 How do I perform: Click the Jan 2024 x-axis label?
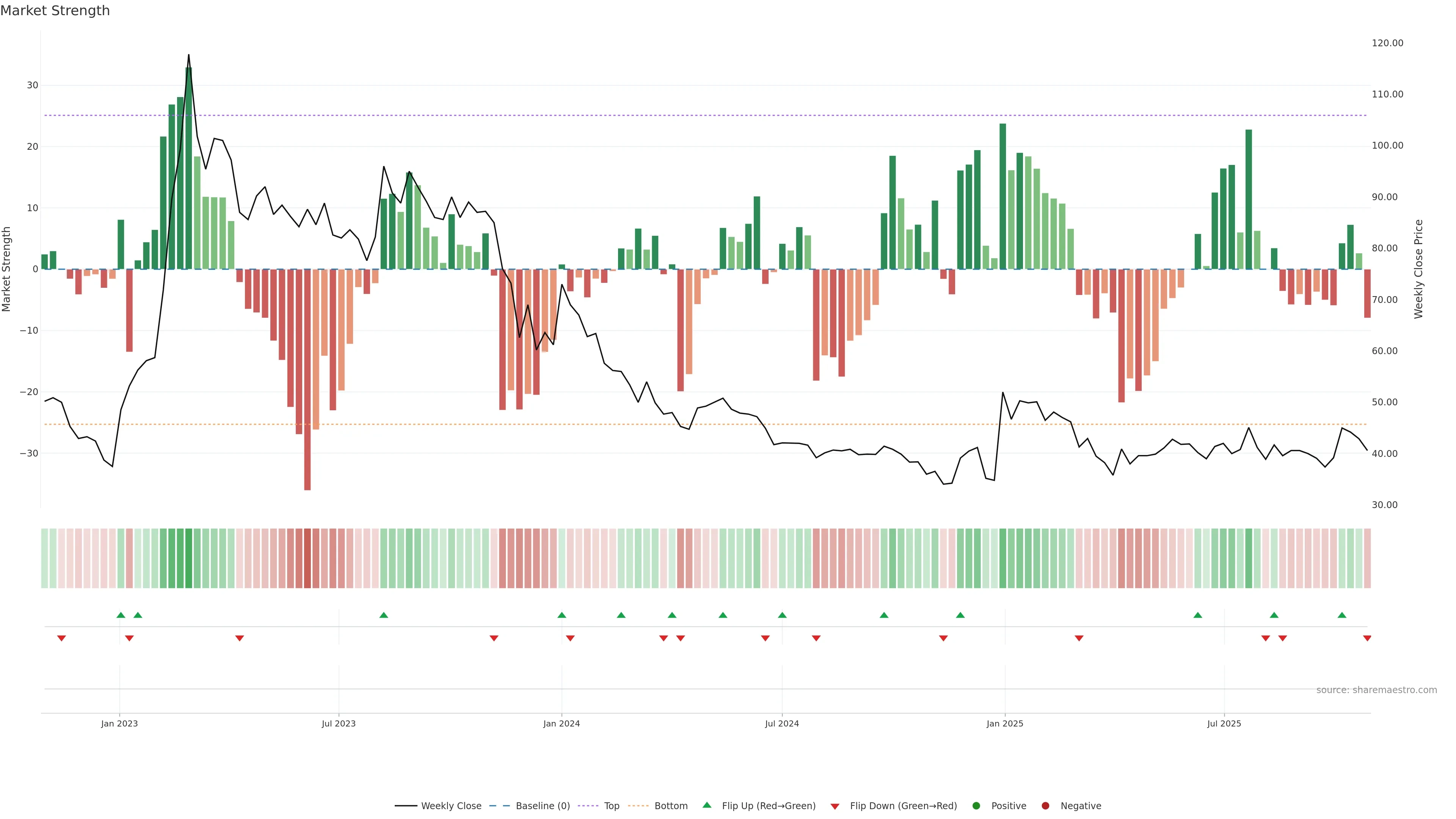tap(561, 723)
